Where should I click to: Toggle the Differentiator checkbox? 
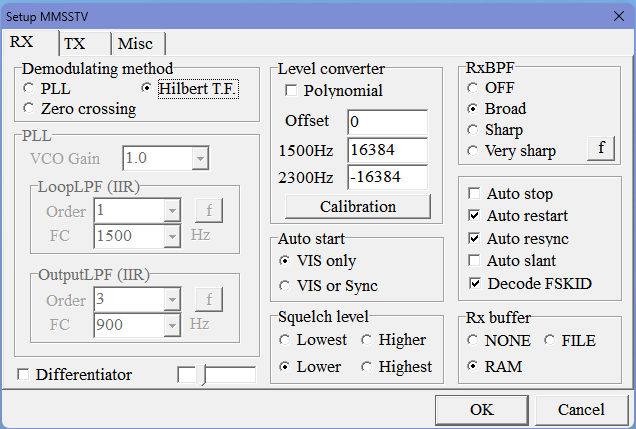(x=23, y=375)
